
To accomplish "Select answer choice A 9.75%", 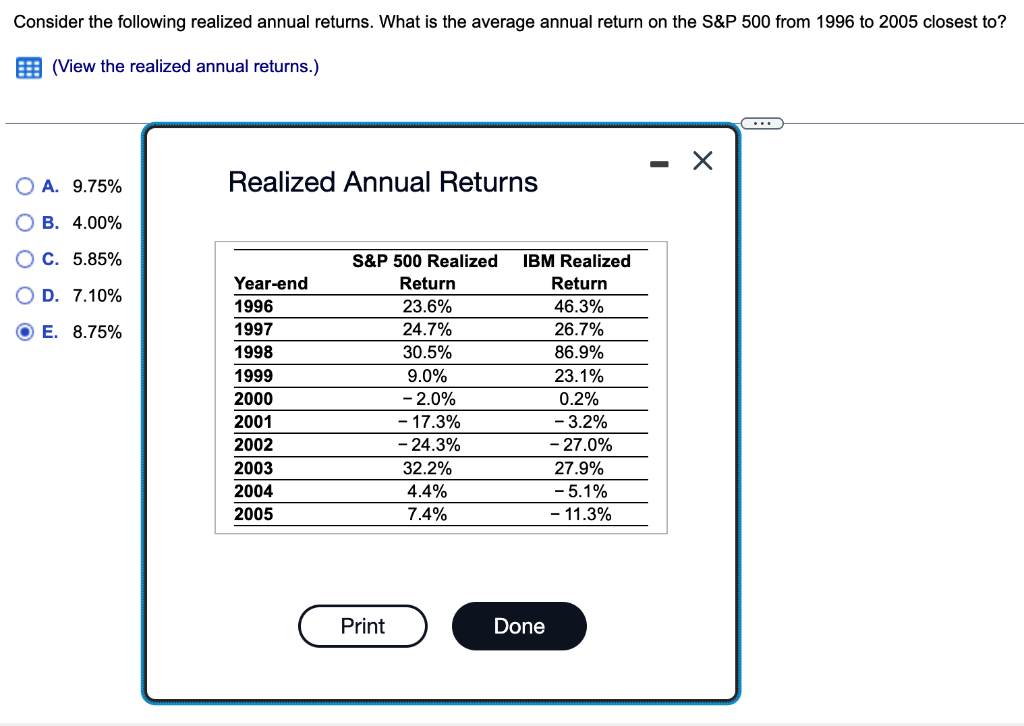I will [x=23, y=186].
